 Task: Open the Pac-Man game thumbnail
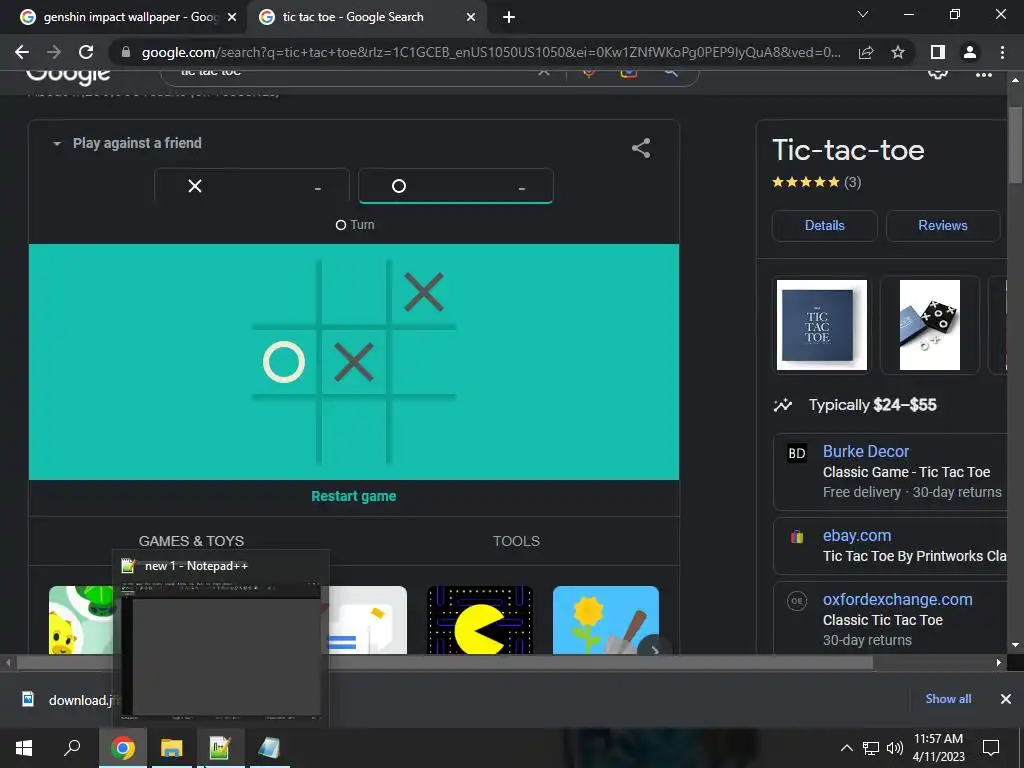pos(480,620)
